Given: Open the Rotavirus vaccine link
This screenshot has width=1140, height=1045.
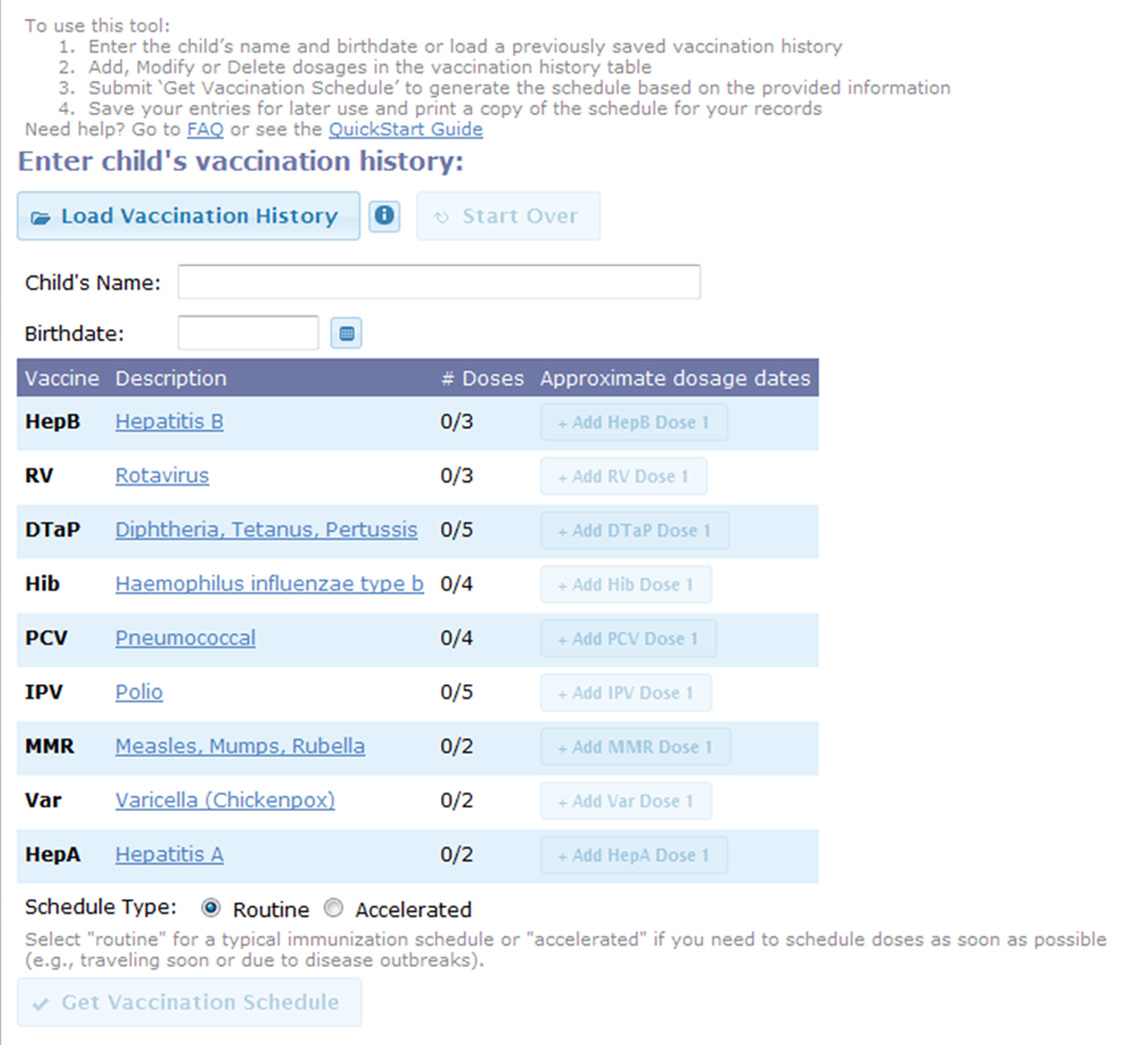Looking at the screenshot, I should coord(162,476).
